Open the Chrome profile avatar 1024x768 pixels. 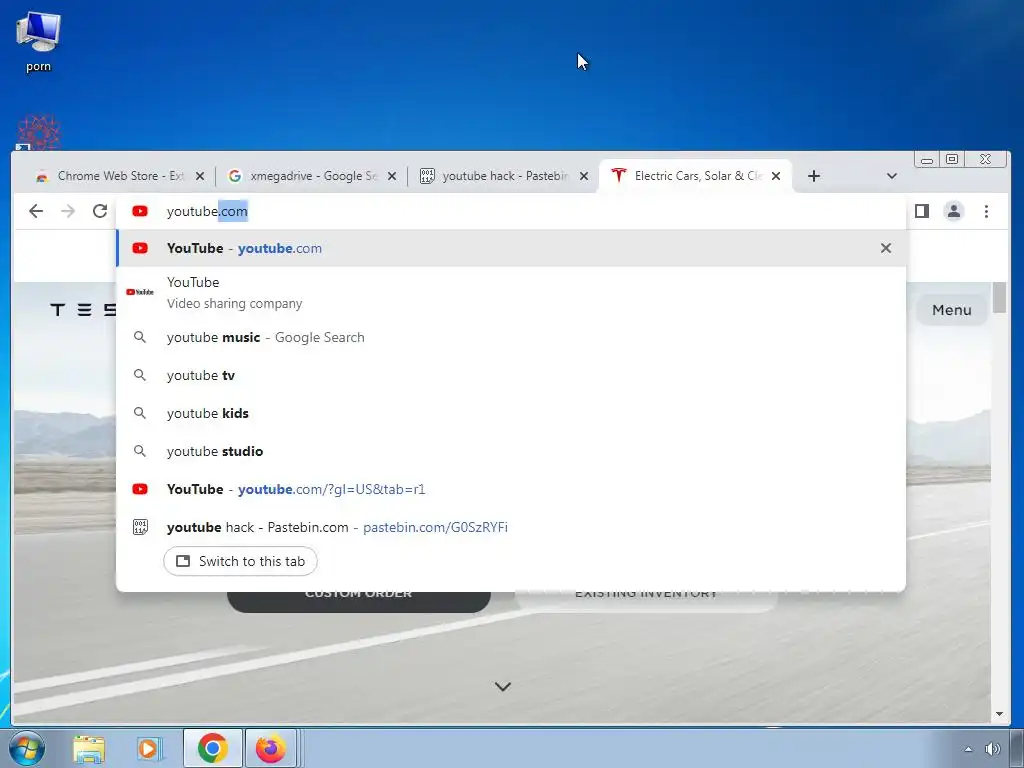point(953,211)
